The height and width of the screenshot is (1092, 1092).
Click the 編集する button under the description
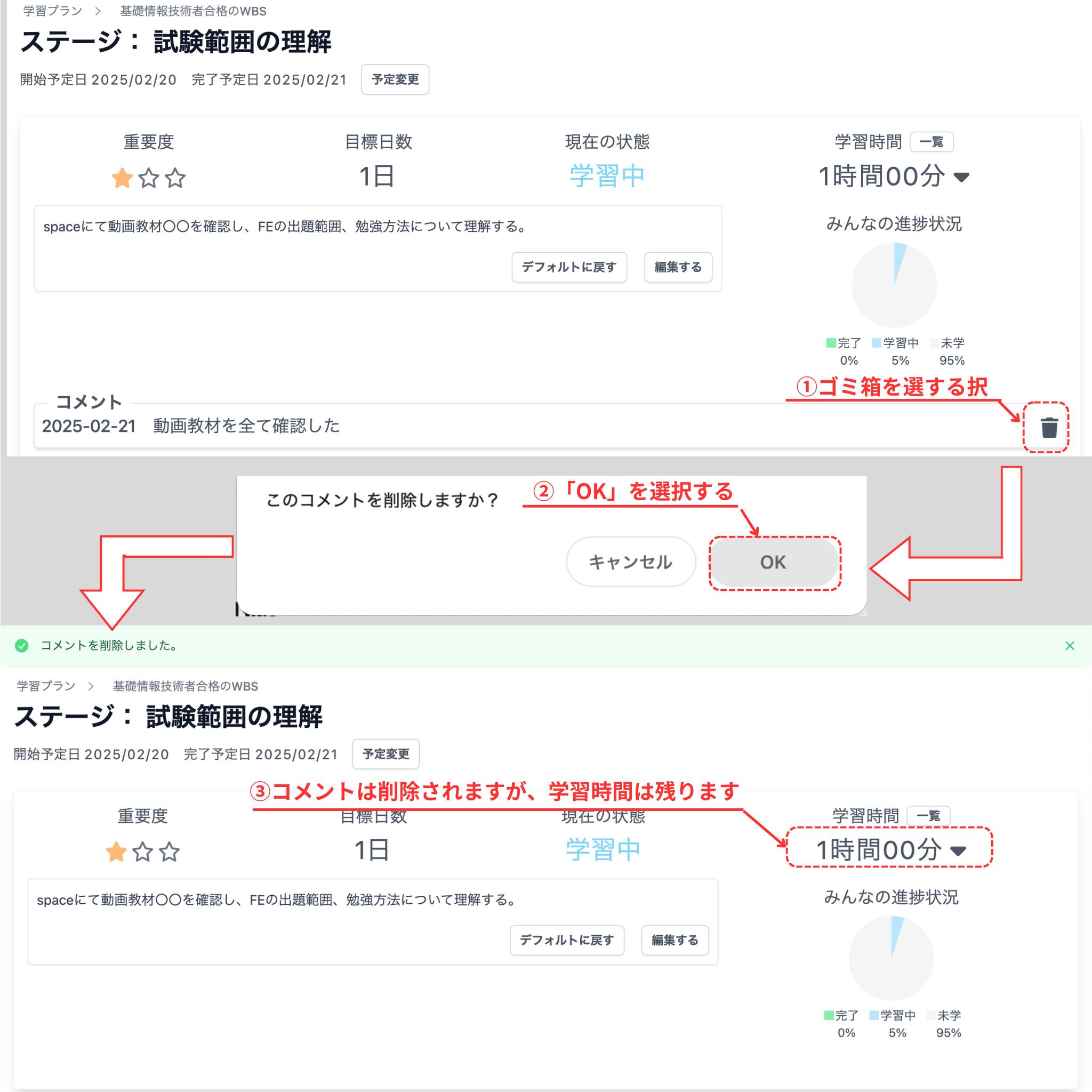click(678, 267)
